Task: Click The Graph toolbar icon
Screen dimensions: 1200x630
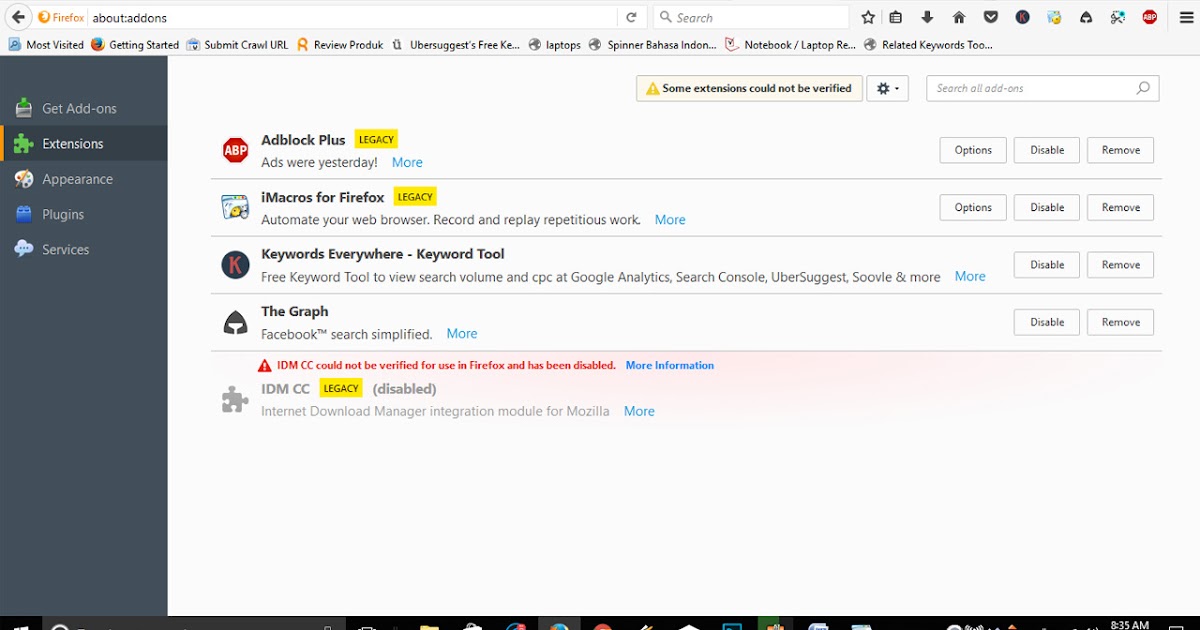Action: (1086, 17)
